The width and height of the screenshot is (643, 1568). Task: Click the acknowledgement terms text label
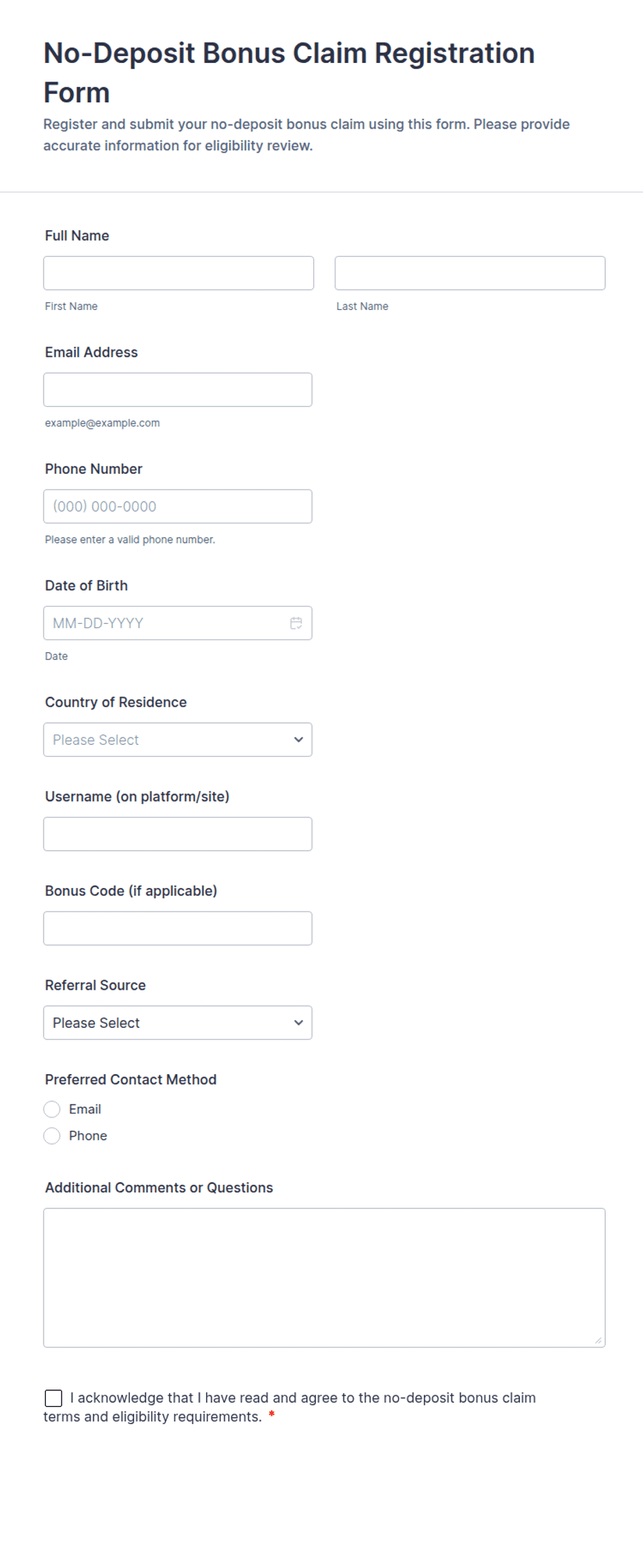coord(290,1408)
